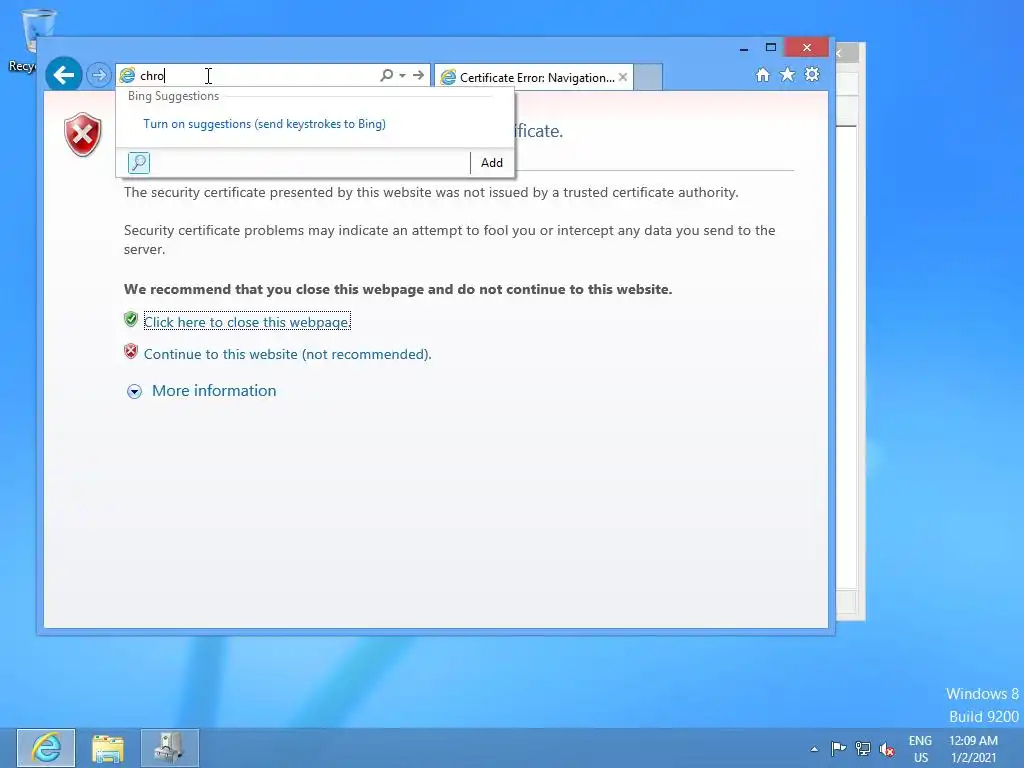The height and width of the screenshot is (768, 1024).
Task: Open Favorites star icon
Action: (788, 74)
